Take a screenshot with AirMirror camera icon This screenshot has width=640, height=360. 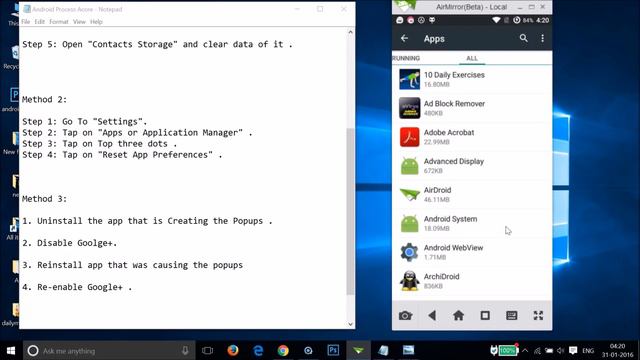coord(405,316)
